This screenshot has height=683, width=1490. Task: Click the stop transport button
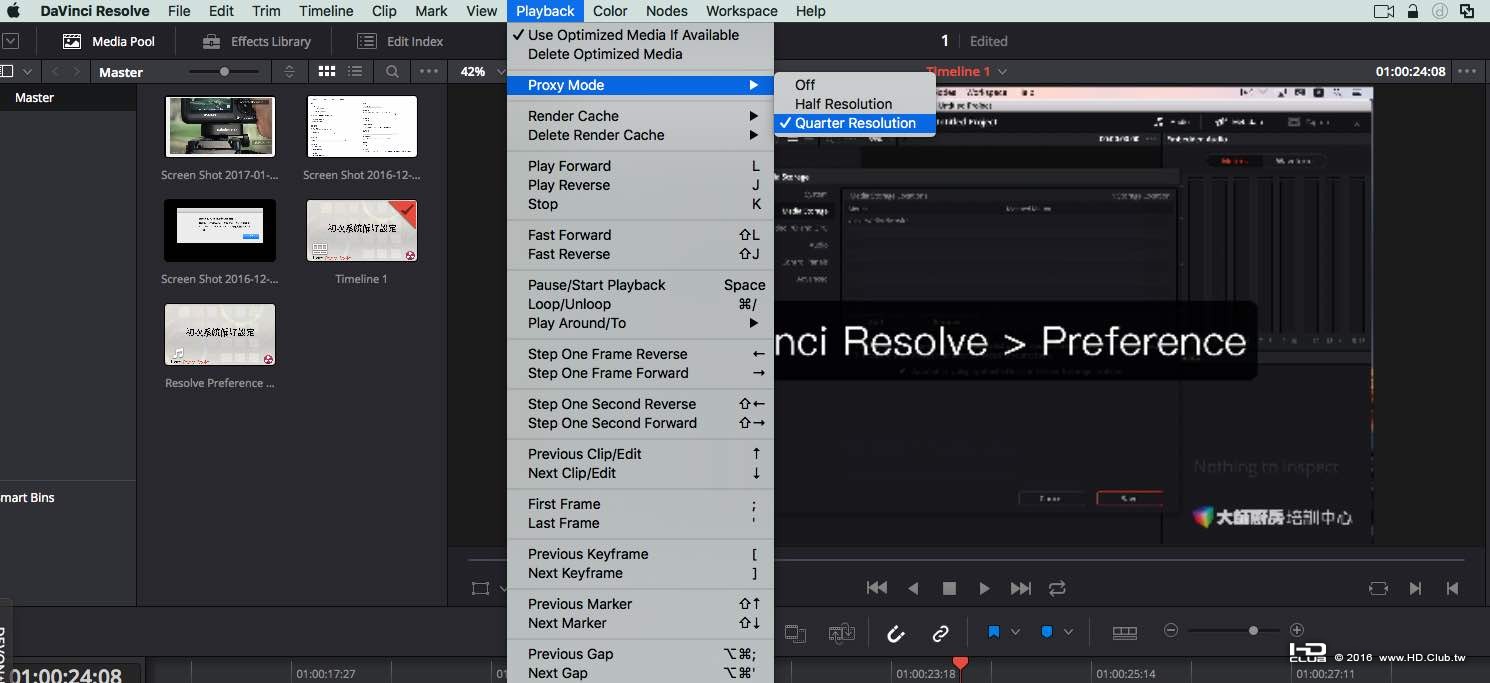[949, 588]
